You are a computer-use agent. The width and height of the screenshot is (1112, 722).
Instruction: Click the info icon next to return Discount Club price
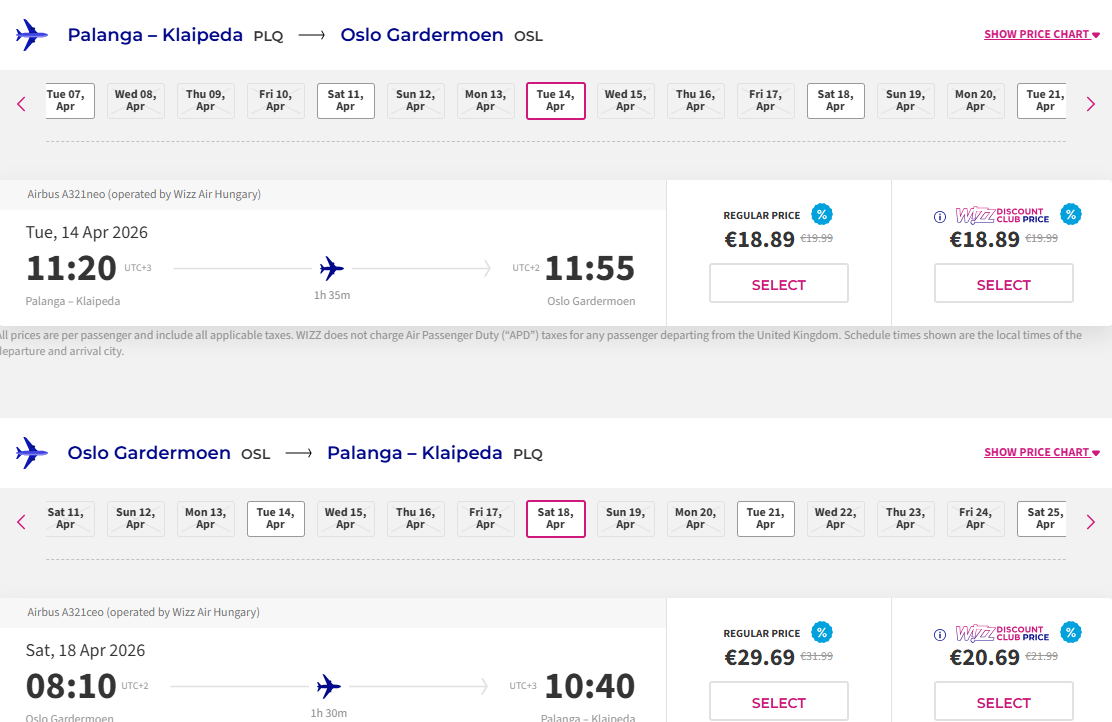[940, 634]
